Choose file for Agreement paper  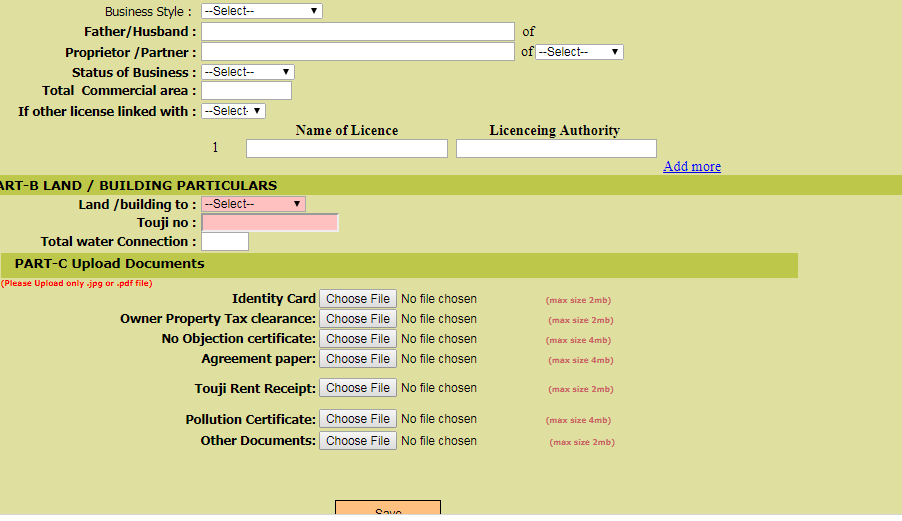tap(358, 359)
